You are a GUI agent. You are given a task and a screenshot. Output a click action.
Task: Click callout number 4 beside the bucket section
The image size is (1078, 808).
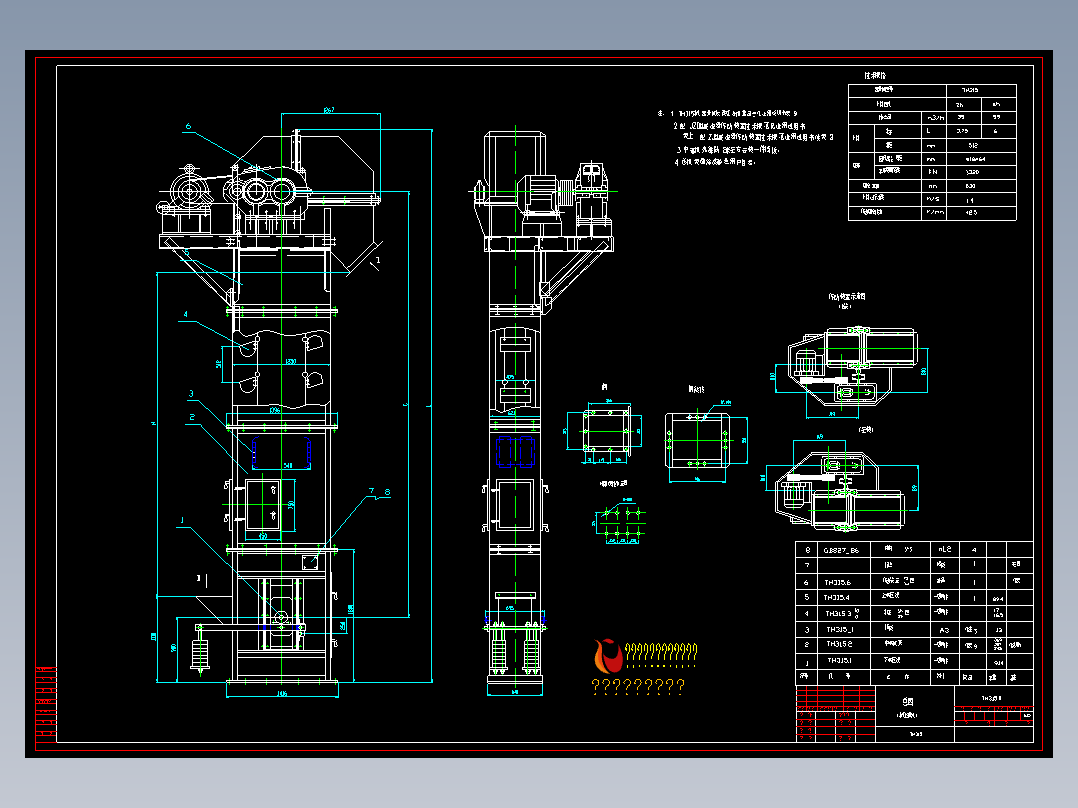(185, 314)
